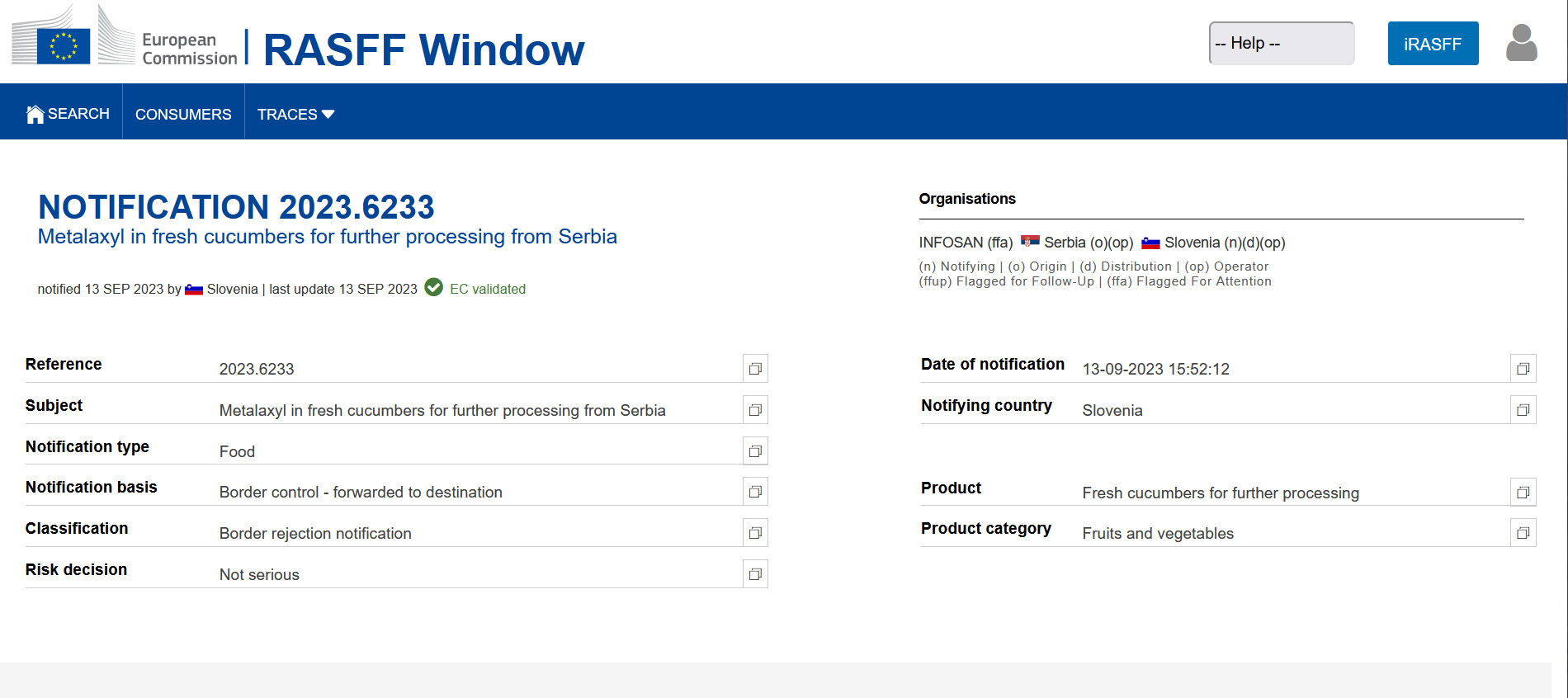Screen dimensions: 1568x698
Task: Copy the Subject field value
Action: point(755,410)
